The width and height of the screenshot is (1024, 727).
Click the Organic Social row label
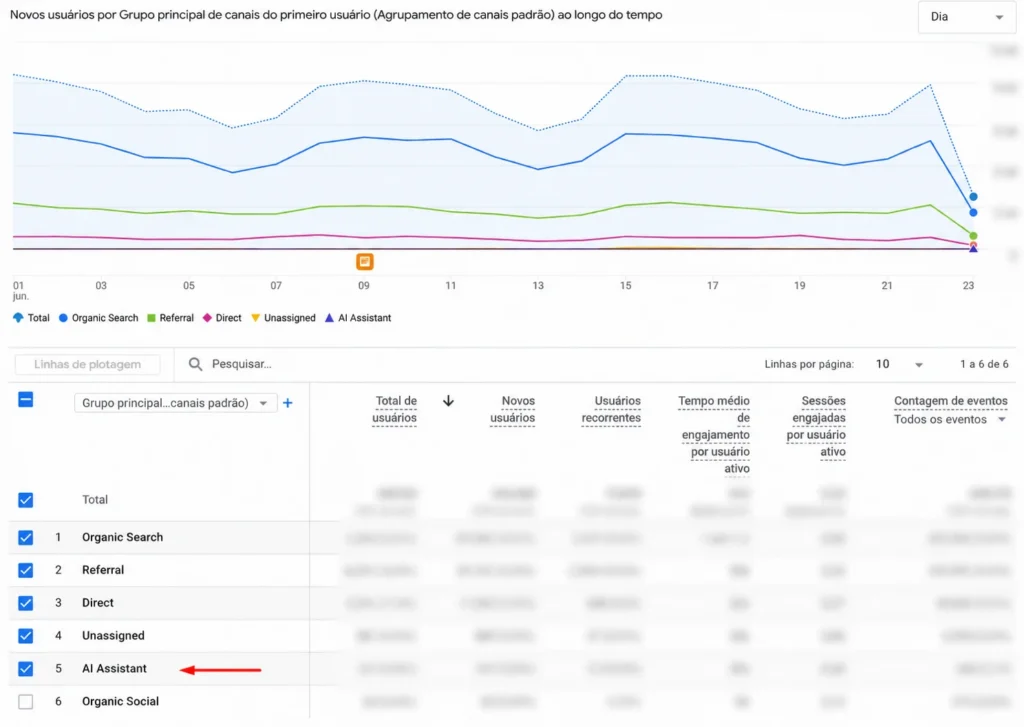click(x=120, y=702)
